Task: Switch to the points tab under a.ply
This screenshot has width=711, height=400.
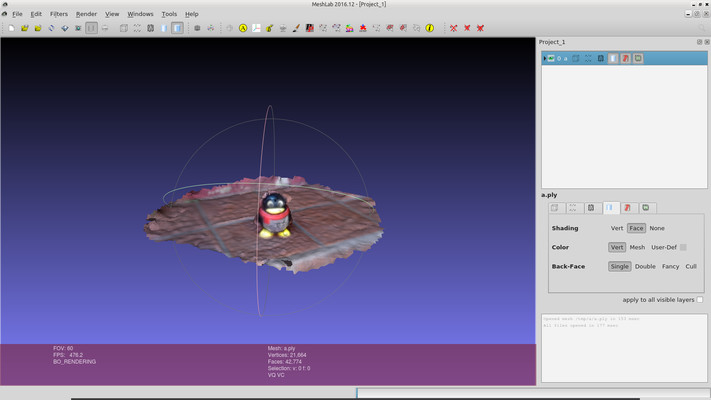Action: click(573, 208)
